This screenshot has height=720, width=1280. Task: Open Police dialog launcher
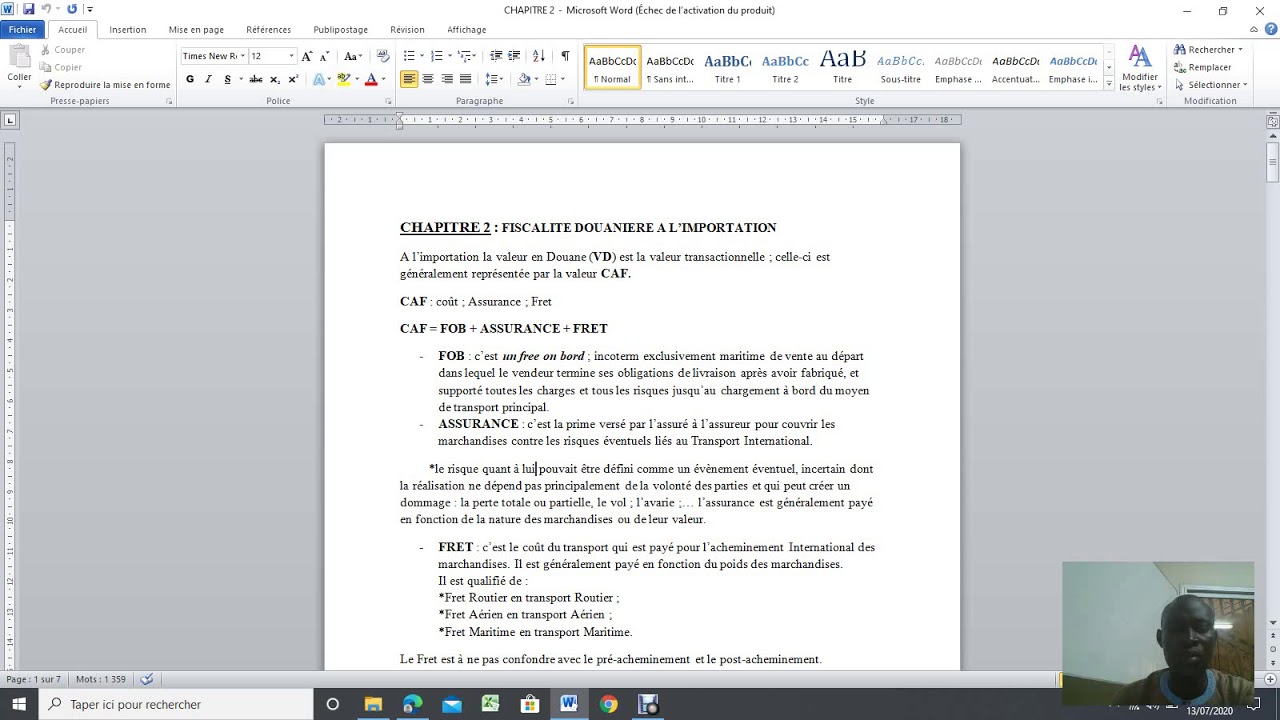(388, 101)
